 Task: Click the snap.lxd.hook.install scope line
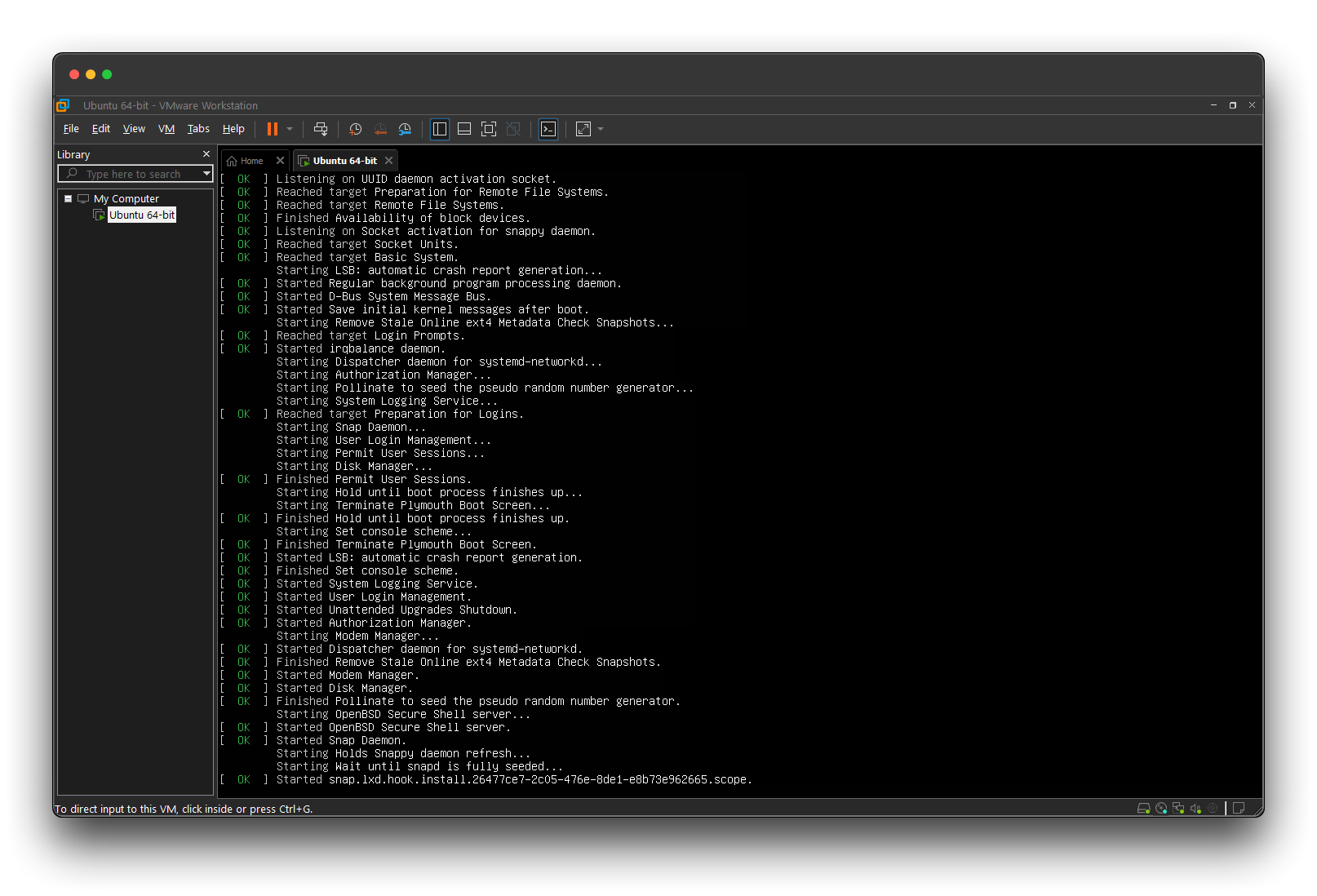click(x=514, y=779)
